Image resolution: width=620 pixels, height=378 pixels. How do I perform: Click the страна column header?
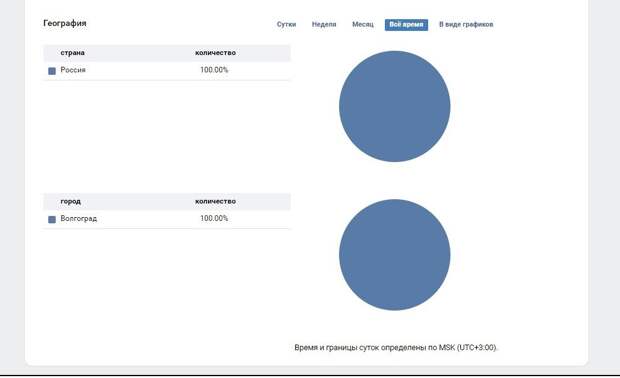(72, 53)
